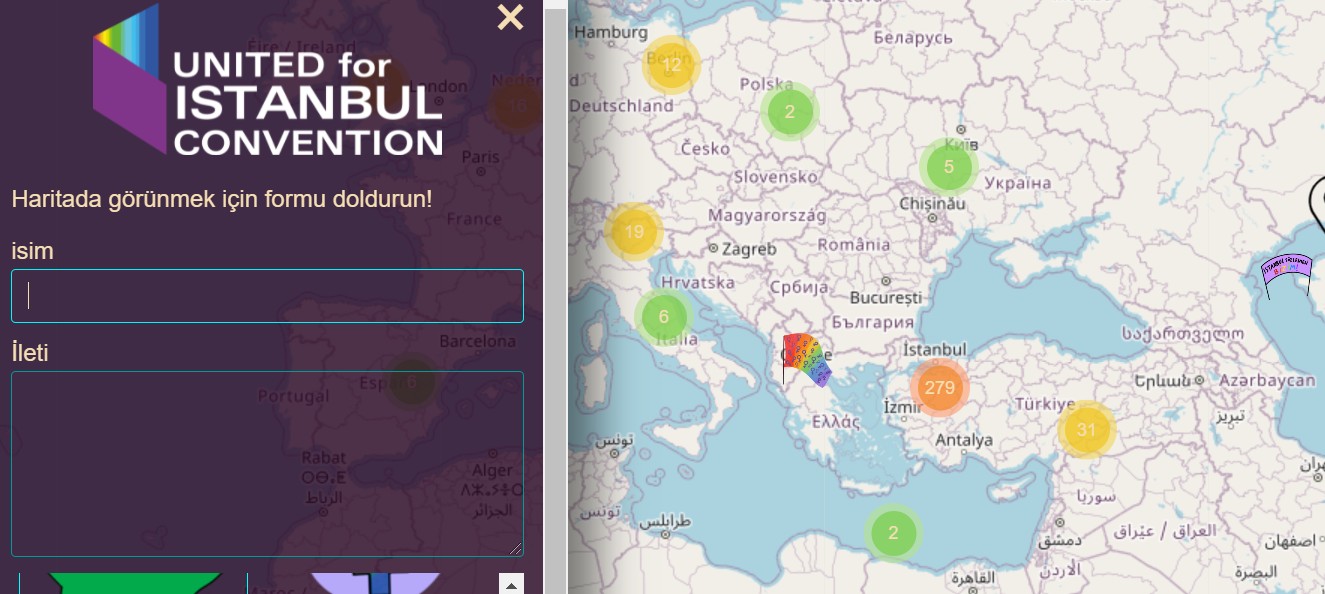Click the Česko country label
The width and height of the screenshot is (1325, 594).
[x=706, y=148]
